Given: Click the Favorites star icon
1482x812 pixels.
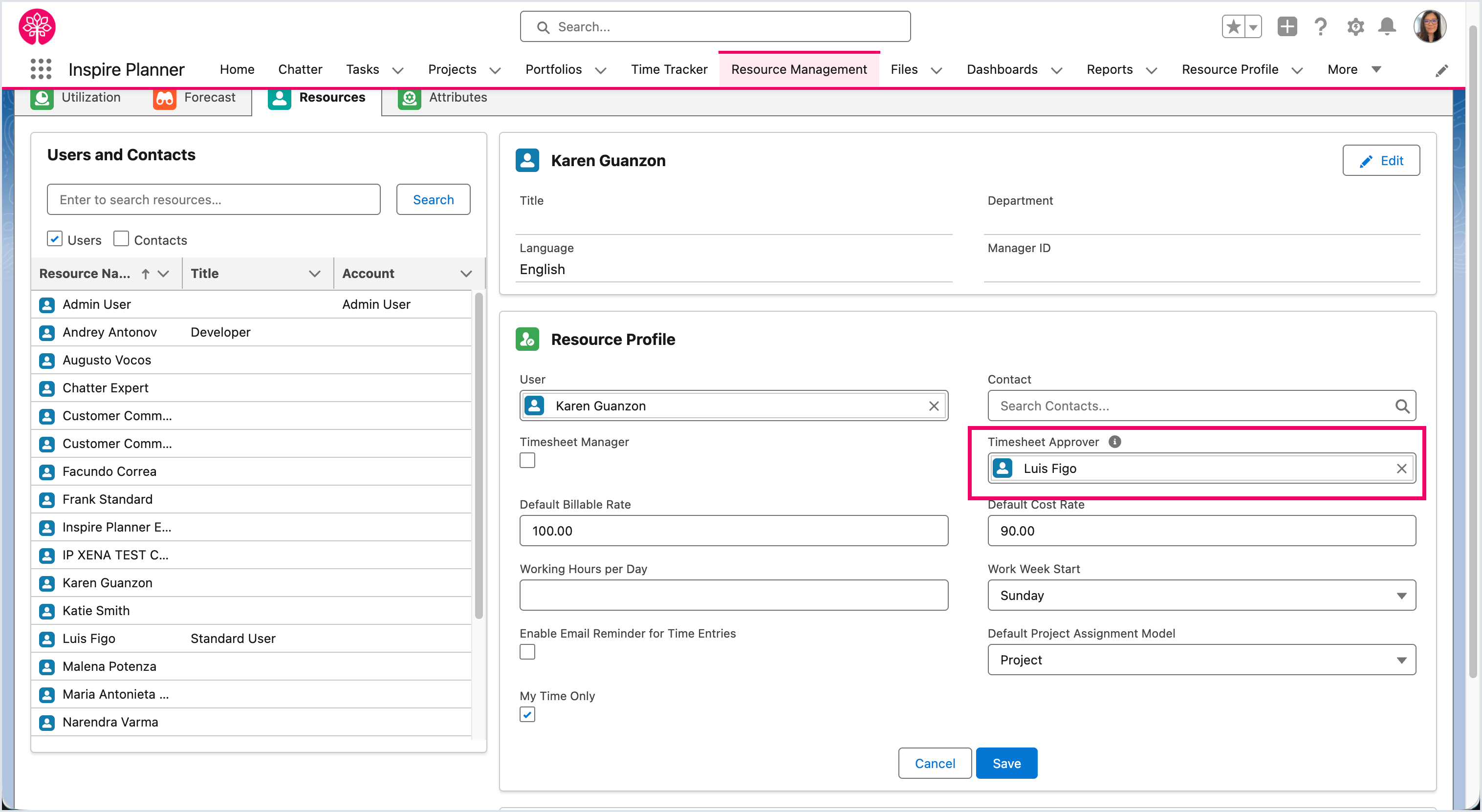Looking at the screenshot, I should click(x=1233, y=27).
